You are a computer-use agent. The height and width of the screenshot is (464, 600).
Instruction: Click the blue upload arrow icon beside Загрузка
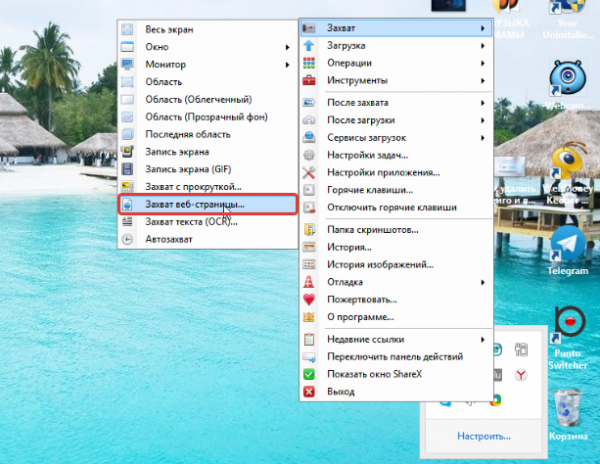coord(309,46)
